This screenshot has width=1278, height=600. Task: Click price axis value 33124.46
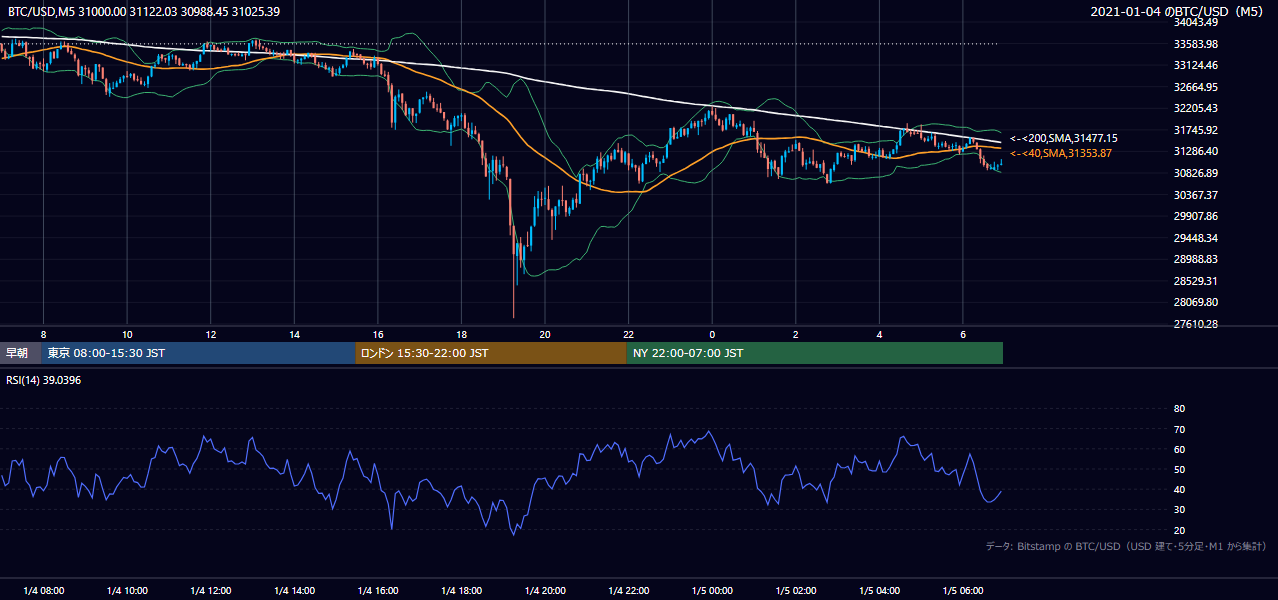[x=1195, y=65]
